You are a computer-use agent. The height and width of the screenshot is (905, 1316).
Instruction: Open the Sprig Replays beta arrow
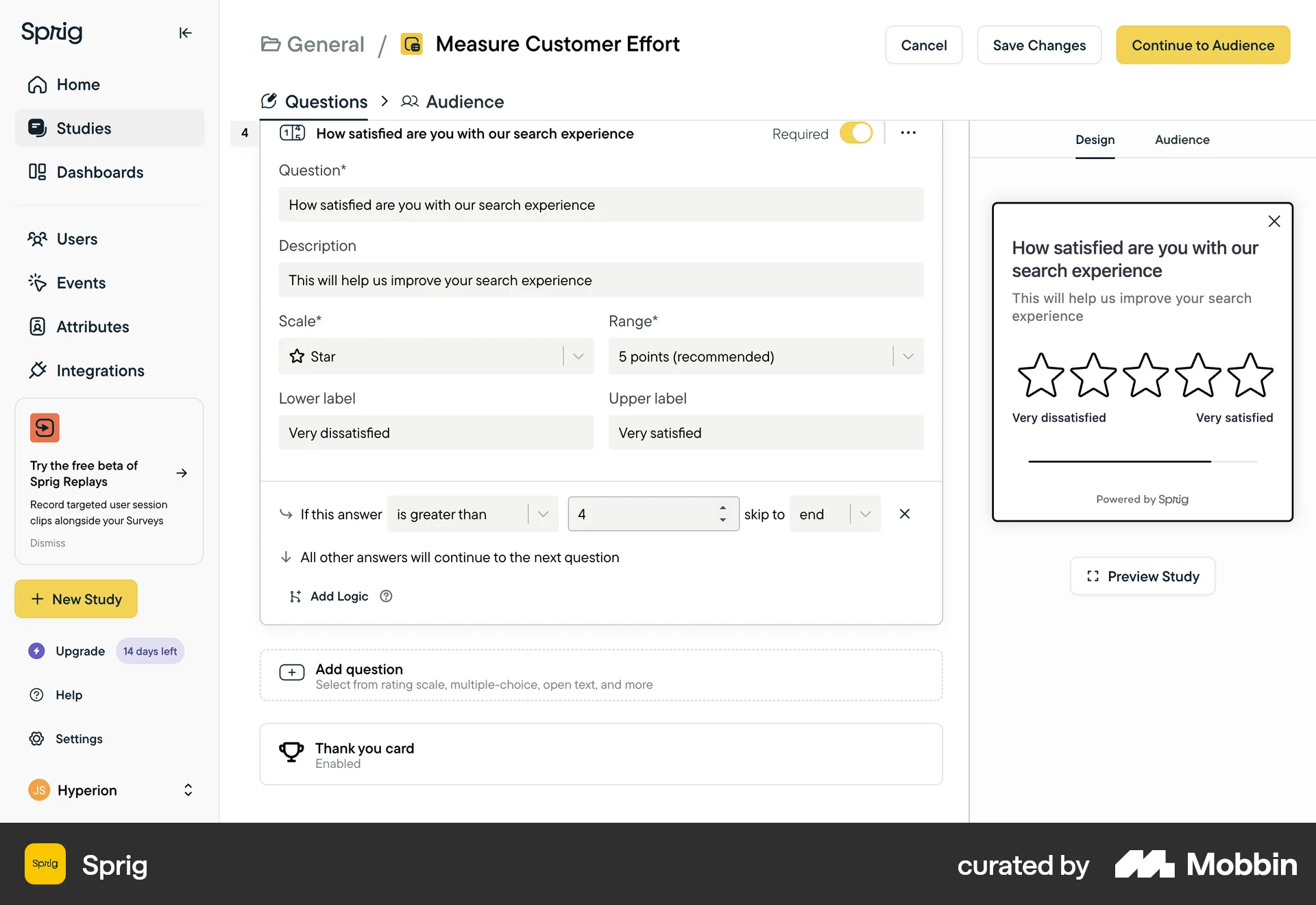(182, 473)
